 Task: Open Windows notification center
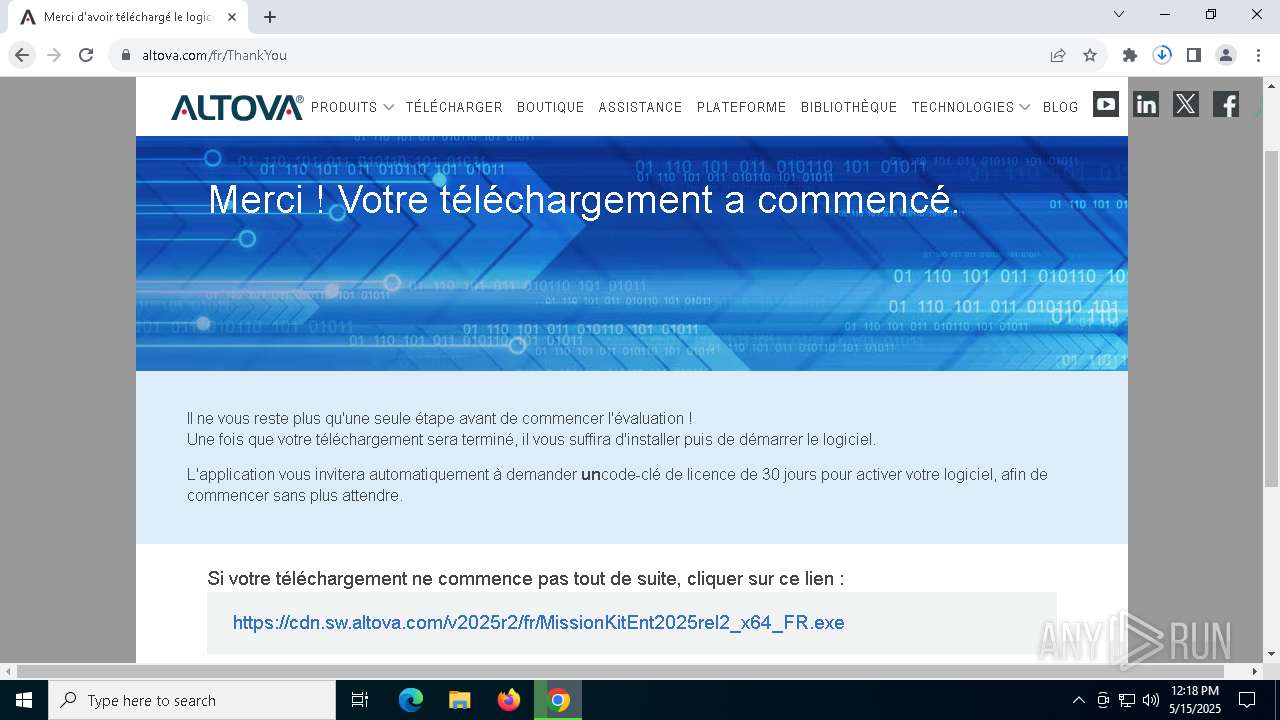coord(1247,700)
